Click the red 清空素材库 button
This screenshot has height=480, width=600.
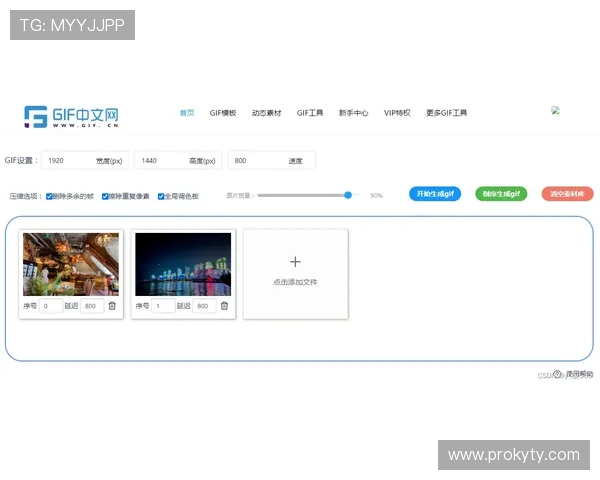tap(567, 194)
